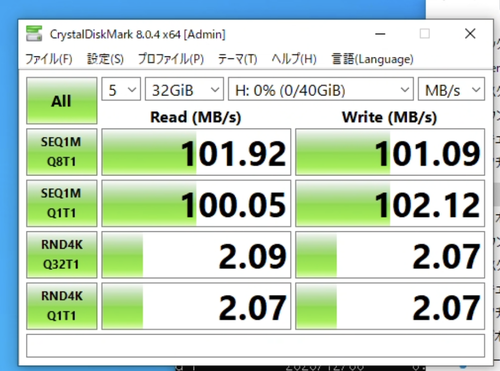Screen dimensions: 500x371
Task: Open the ファイル(F) menu
Action: point(49,59)
